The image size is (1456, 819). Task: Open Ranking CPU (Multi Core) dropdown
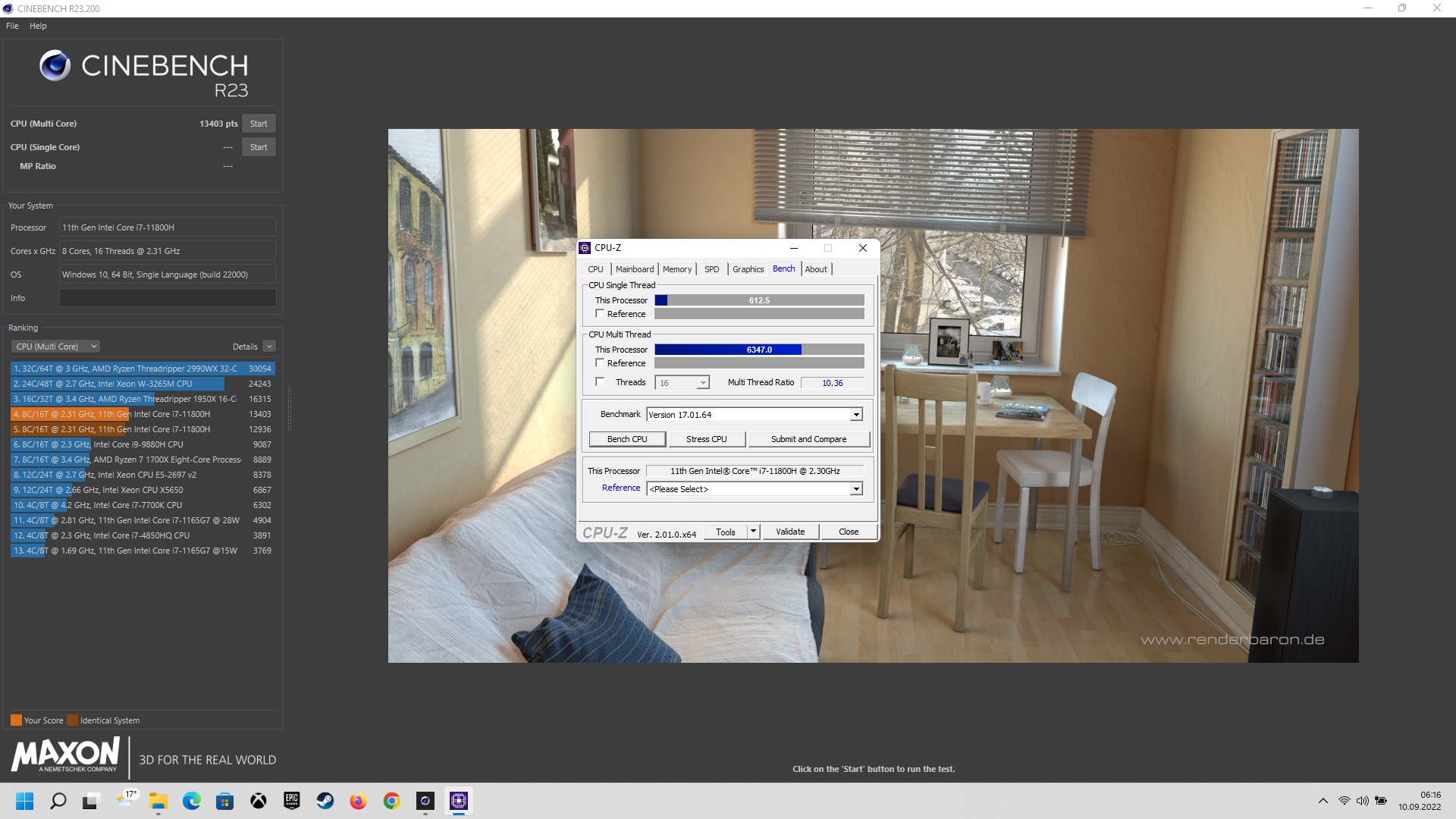click(55, 347)
